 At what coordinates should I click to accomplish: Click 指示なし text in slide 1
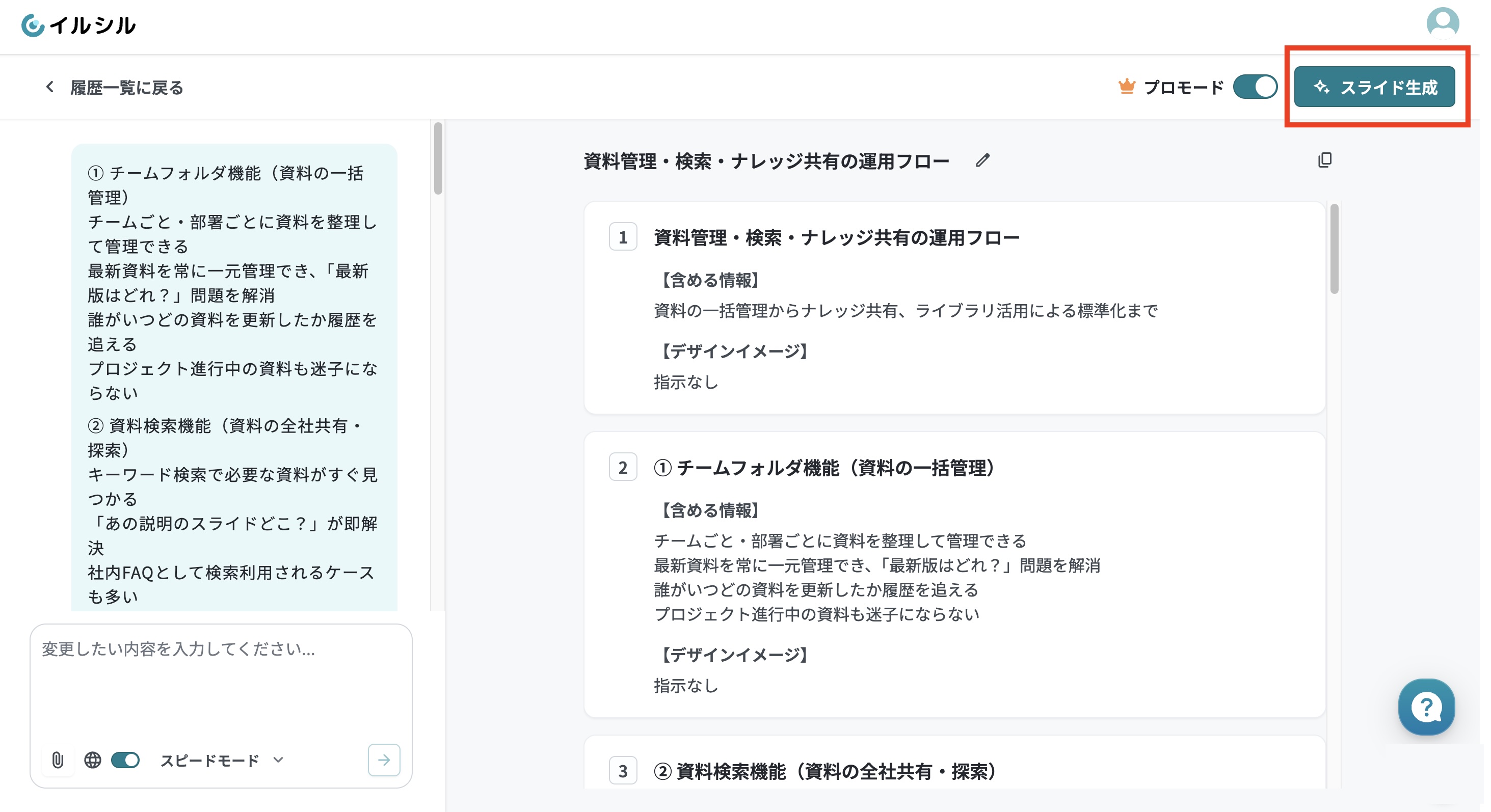pos(686,382)
